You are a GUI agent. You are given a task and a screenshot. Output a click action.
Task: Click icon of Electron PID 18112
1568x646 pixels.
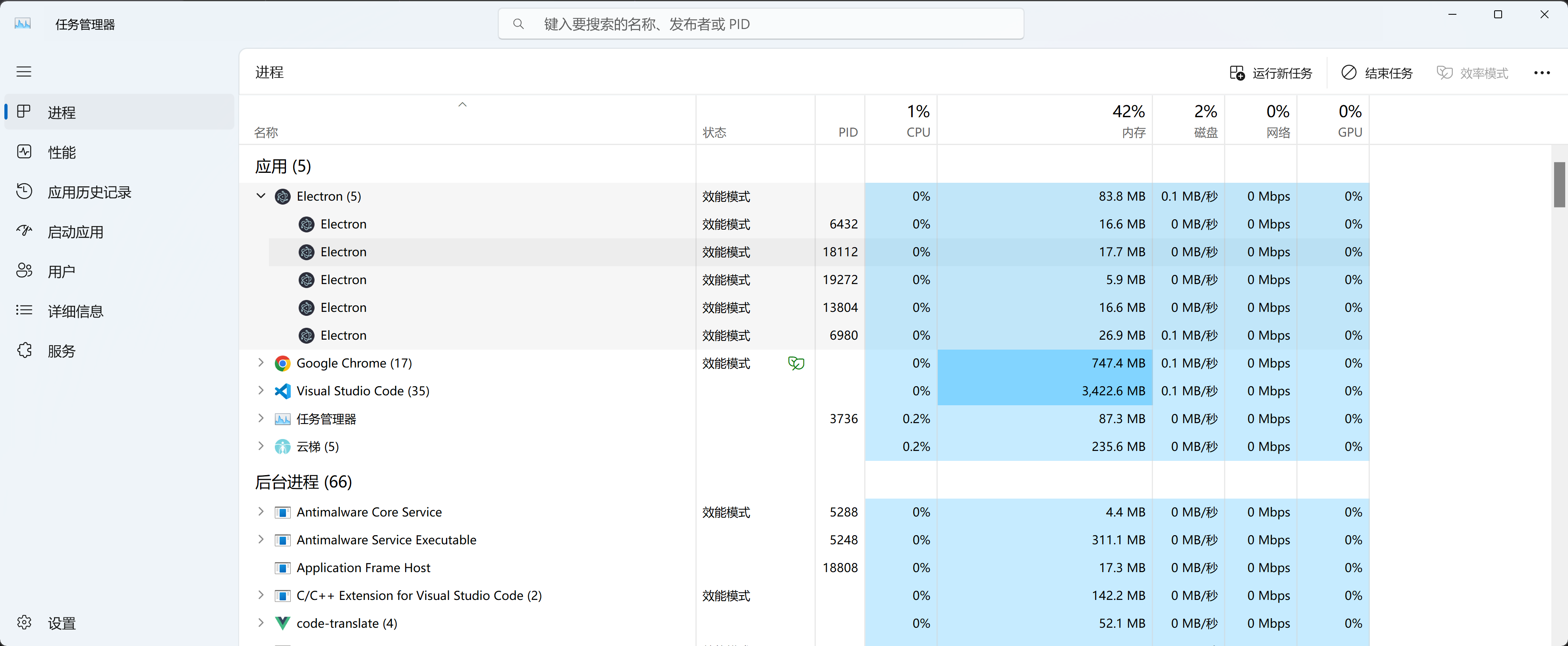[x=307, y=252]
